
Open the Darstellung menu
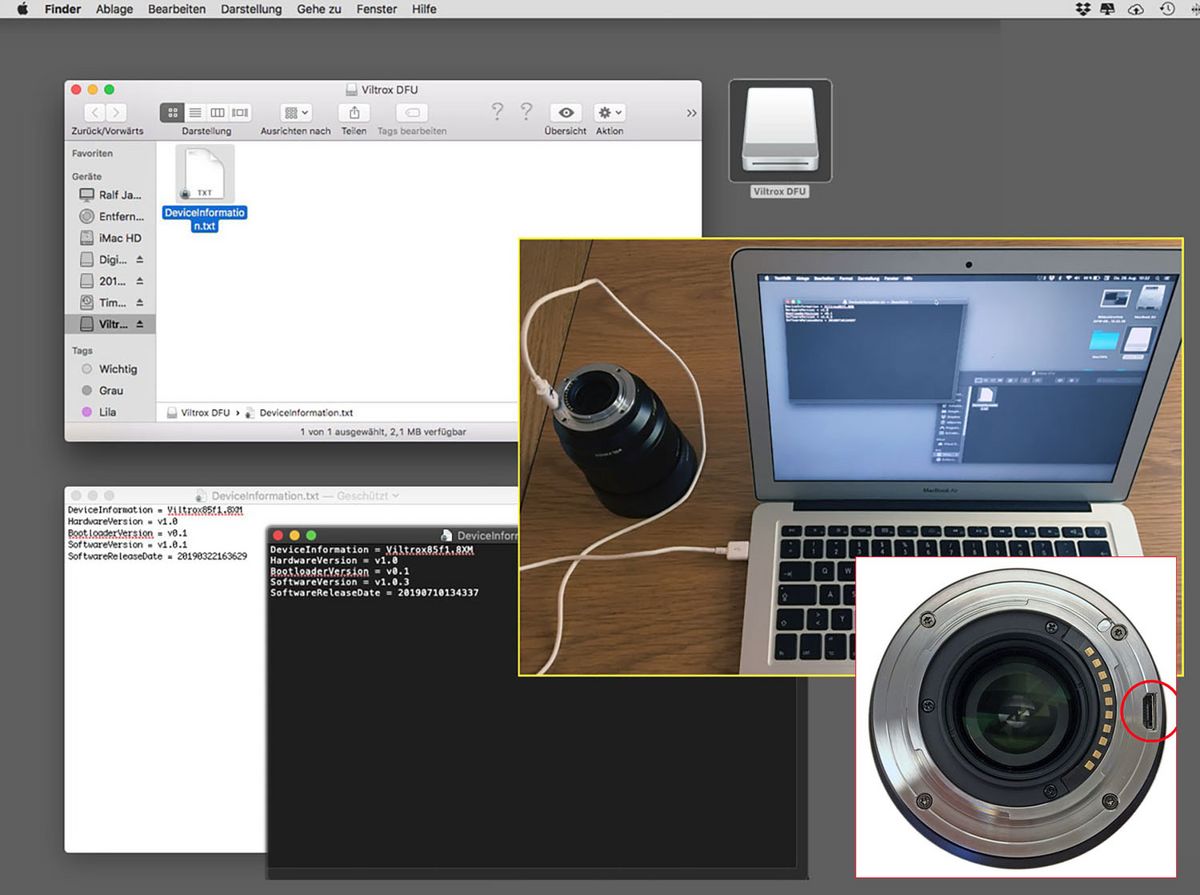251,9
